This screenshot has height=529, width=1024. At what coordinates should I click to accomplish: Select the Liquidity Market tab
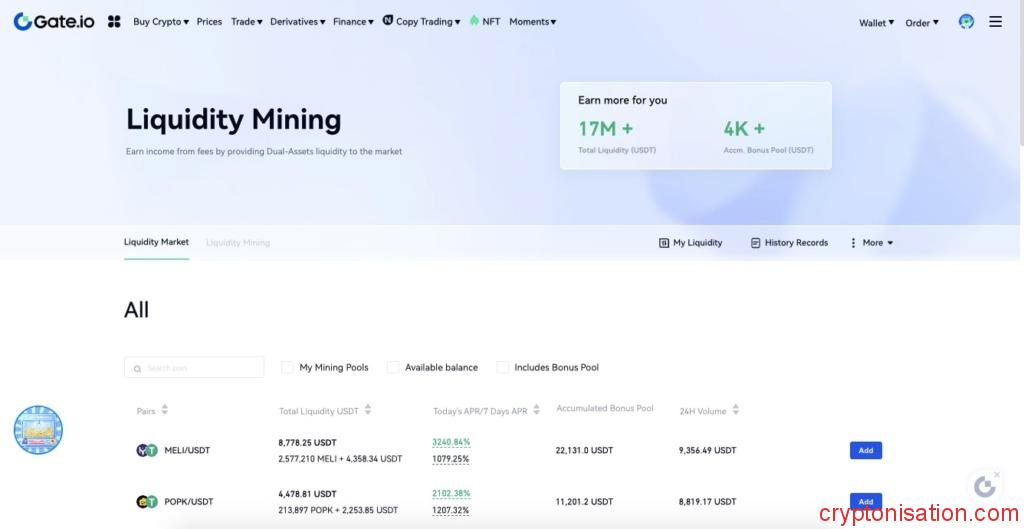[x=156, y=242]
